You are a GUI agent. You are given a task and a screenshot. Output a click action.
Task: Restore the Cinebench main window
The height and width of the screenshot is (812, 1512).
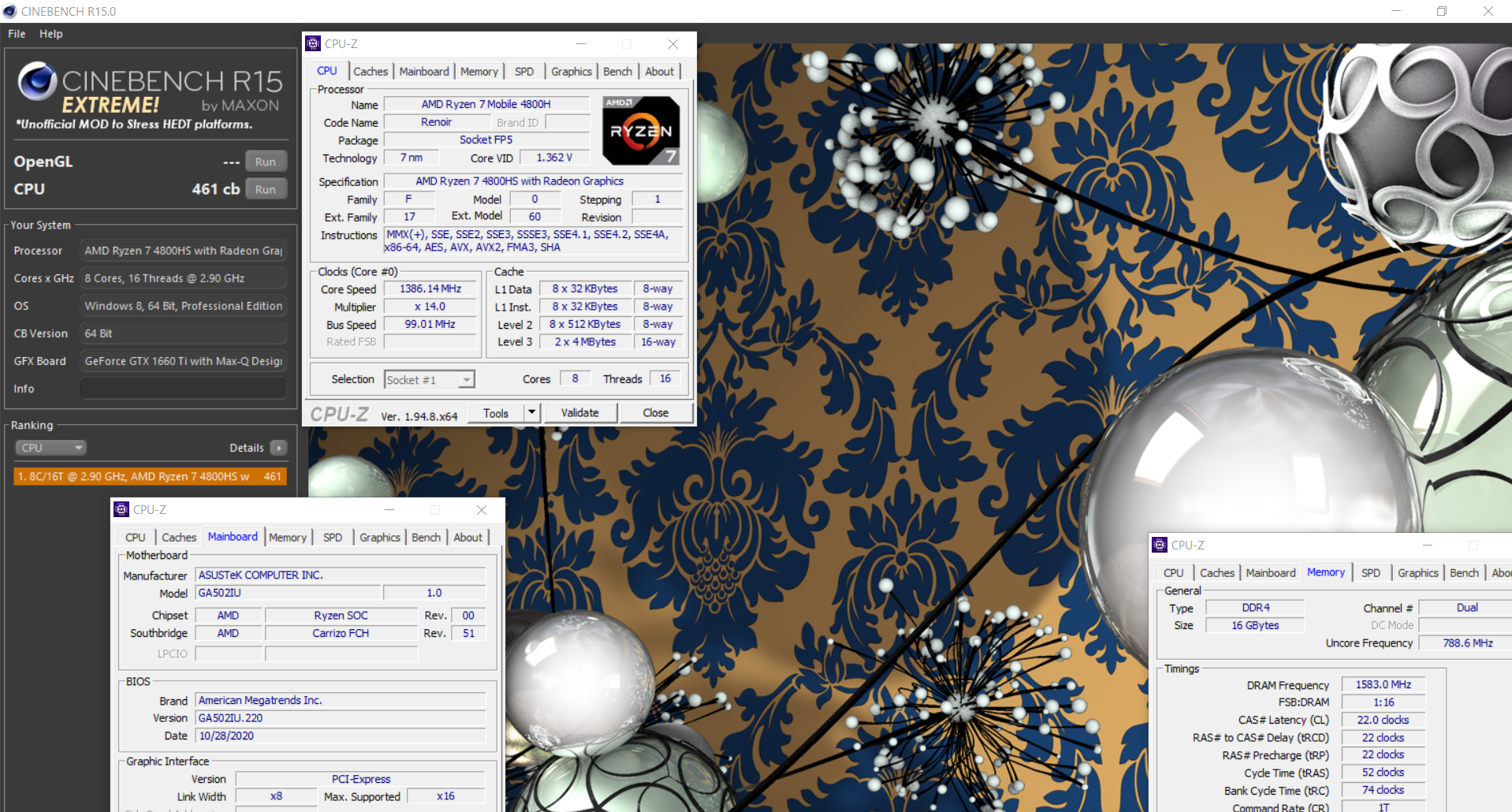(x=1442, y=11)
